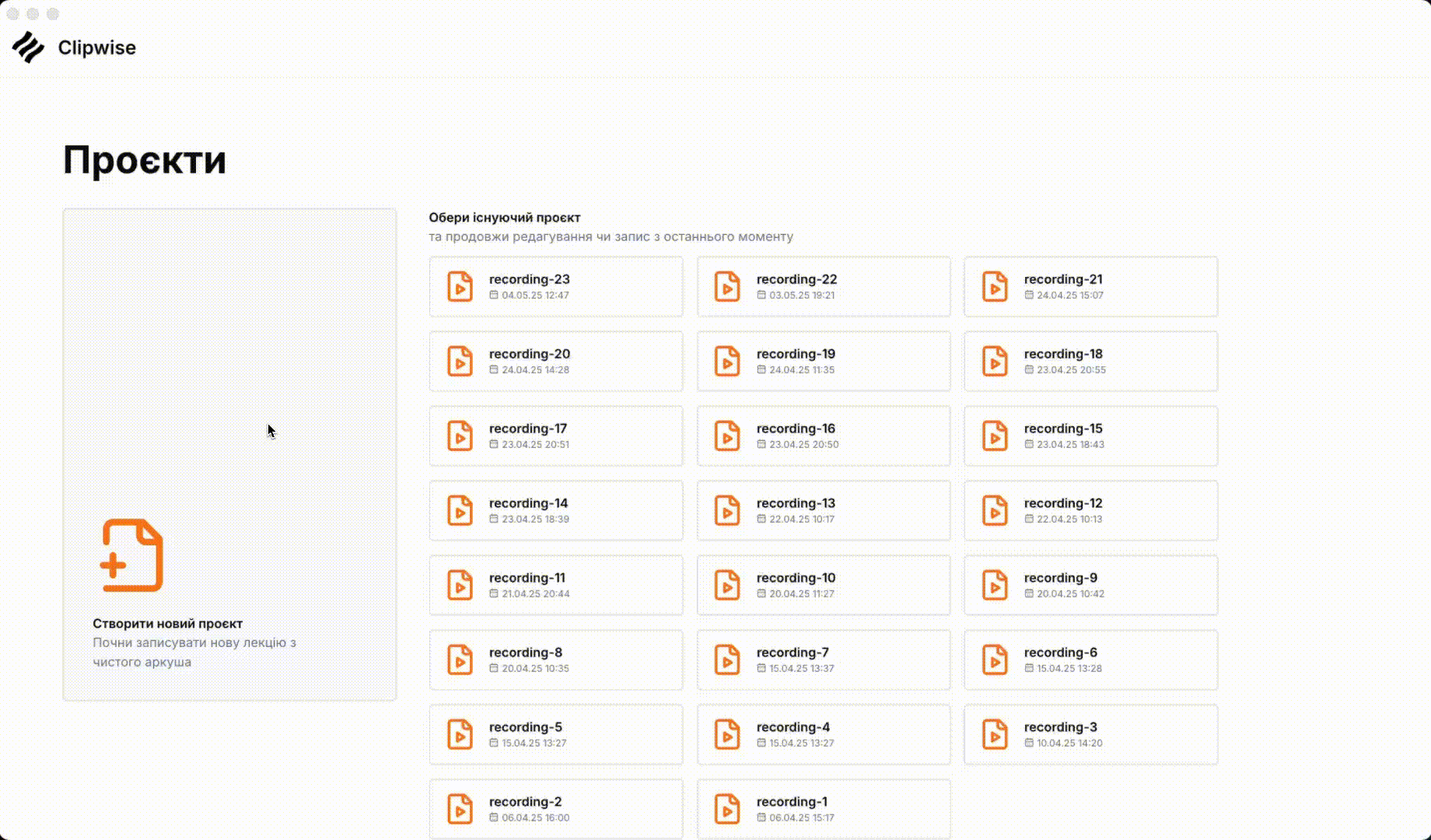Select the recording-12 project name
Screen dimensions: 1431x840
click(x=1063, y=503)
